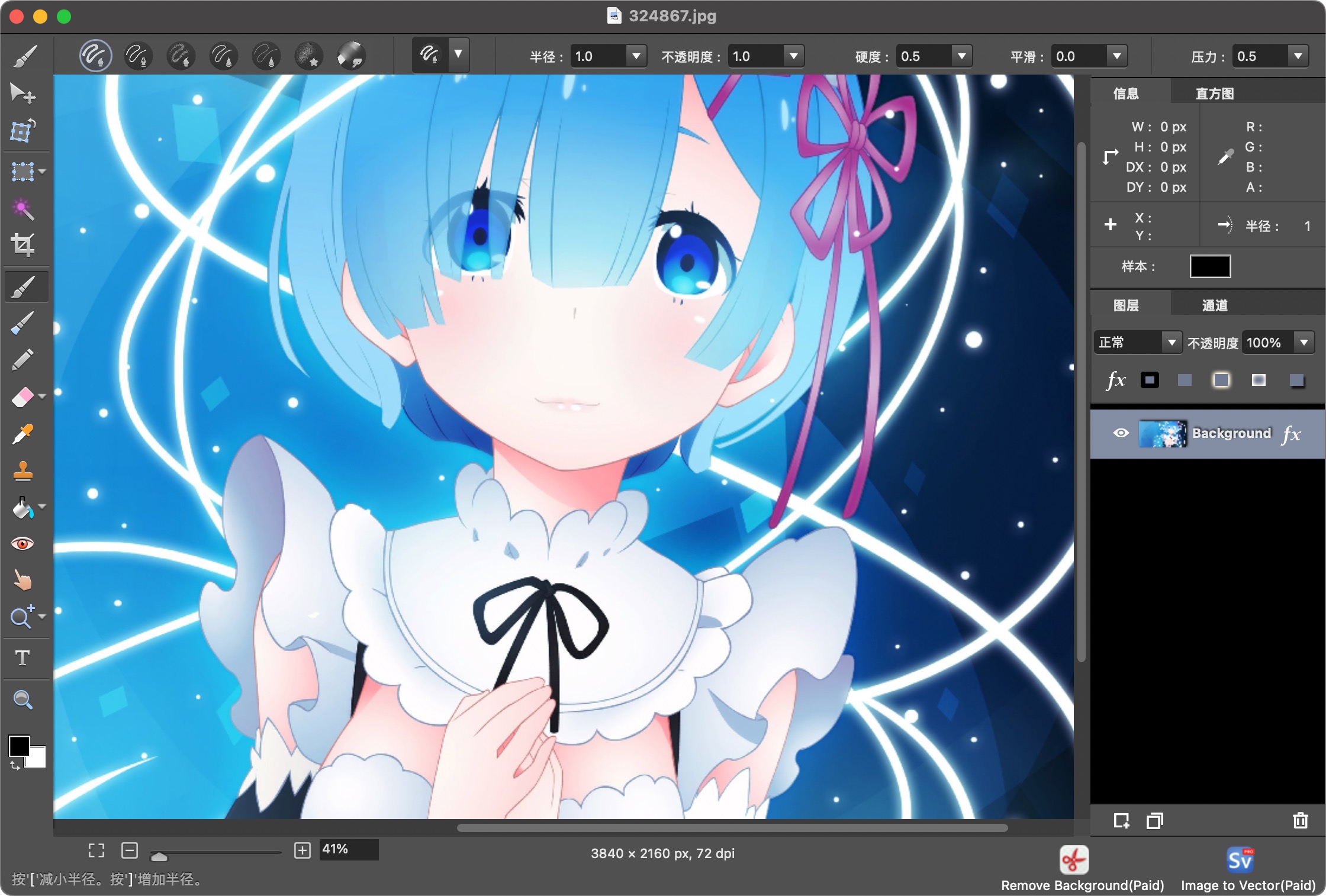
Task: Choose the third brush preset
Action: point(181,56)
